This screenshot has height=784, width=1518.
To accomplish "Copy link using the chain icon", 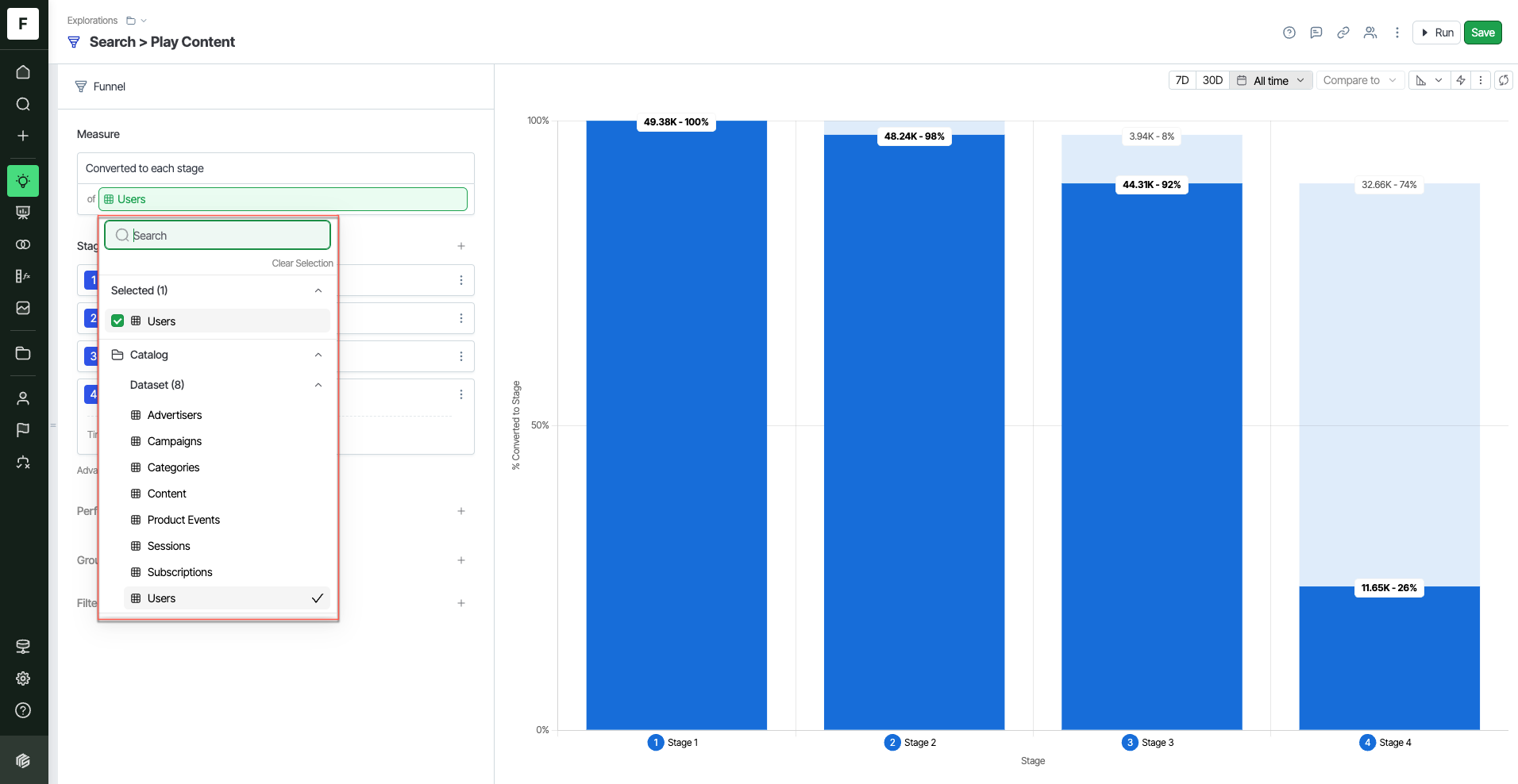I will point(1343,33).
